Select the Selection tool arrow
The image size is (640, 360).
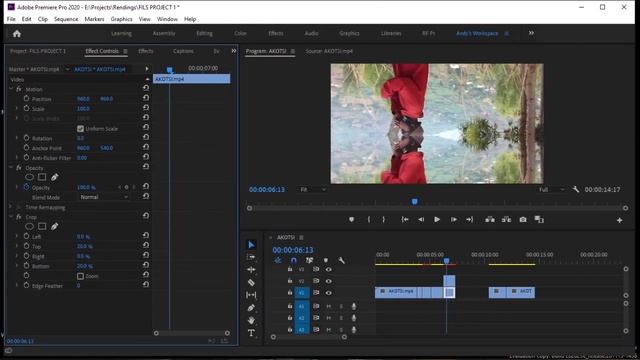[x=251, y=244]
